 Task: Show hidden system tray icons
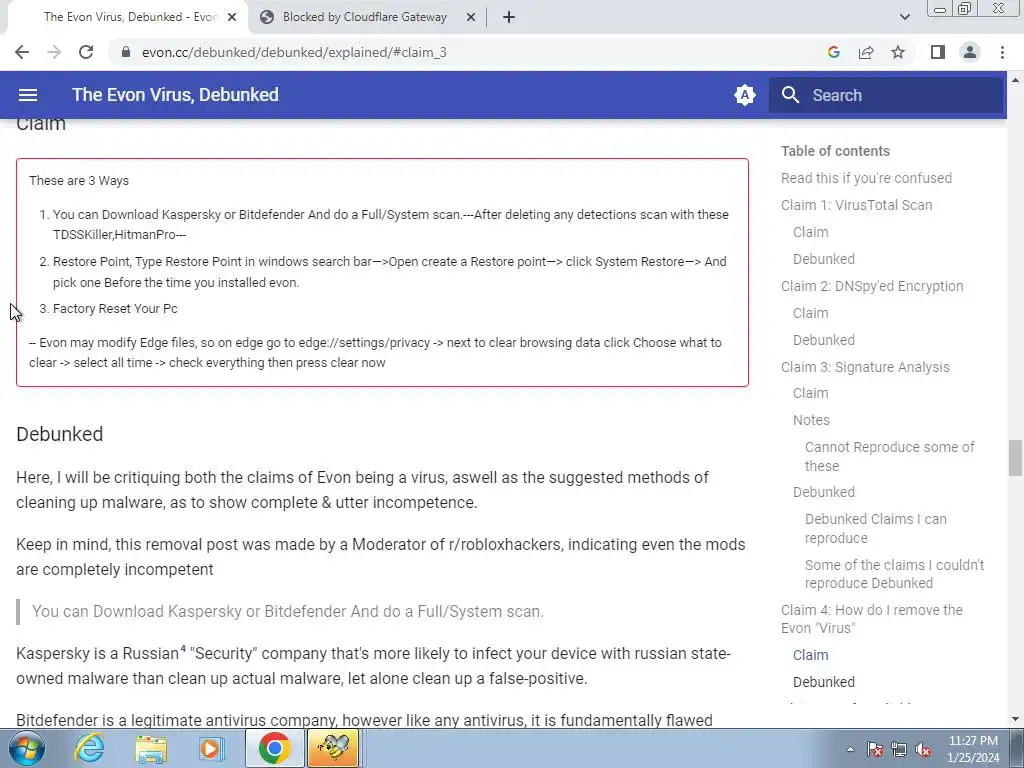[x=850, y=749]
